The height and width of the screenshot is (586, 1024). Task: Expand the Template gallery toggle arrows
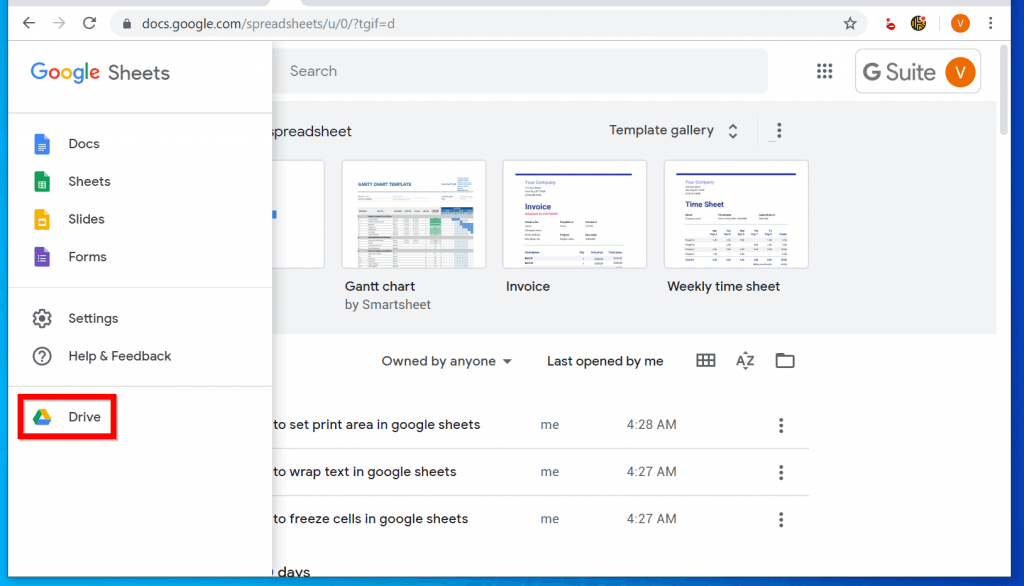pos(733,131)
